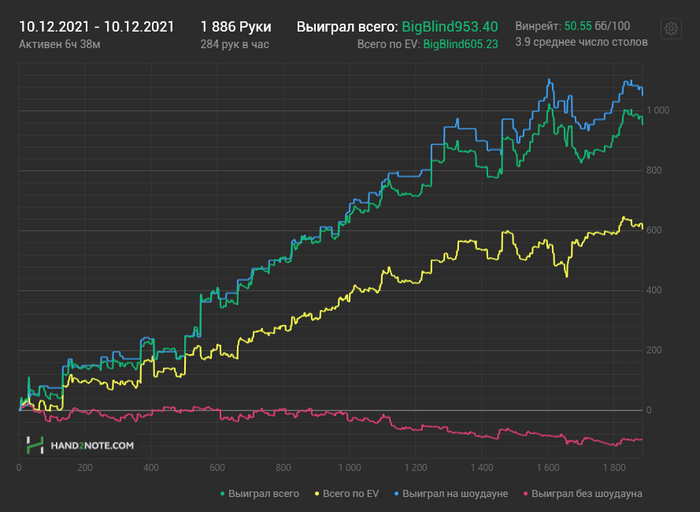This screenshot has height=512, width=700.
Task: Click the 'BigBlind953.40' total won value
Action: coord(450,27)
